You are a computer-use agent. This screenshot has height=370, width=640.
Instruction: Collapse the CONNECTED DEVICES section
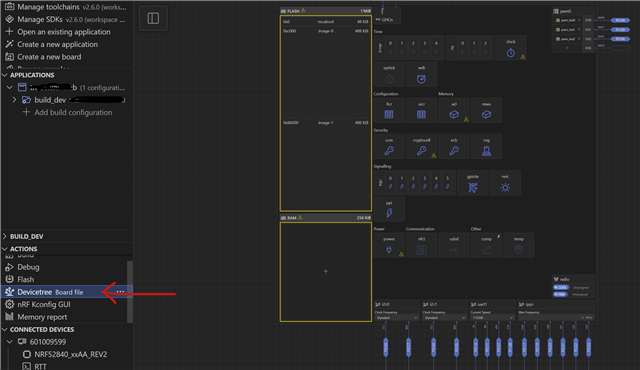pos(5,329)
